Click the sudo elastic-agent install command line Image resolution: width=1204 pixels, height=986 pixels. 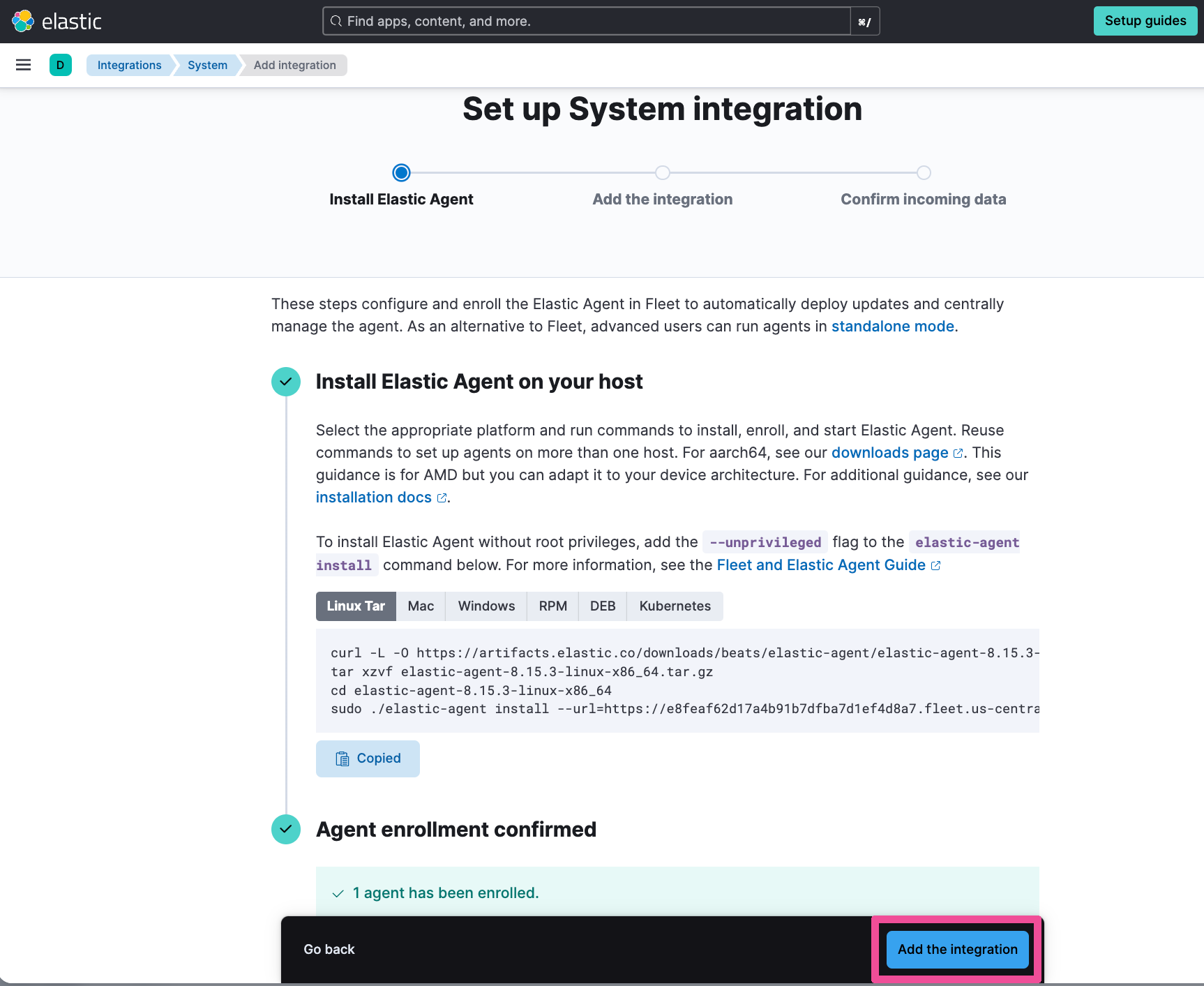point(684,709)
